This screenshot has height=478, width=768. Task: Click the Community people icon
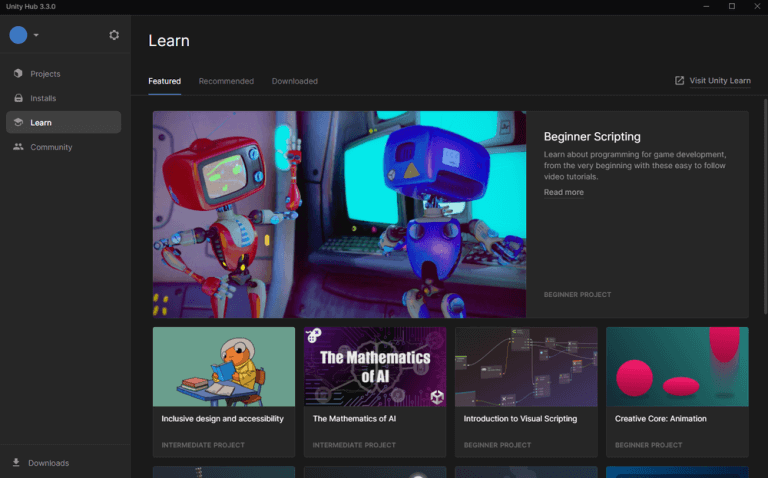coord(18,147)
